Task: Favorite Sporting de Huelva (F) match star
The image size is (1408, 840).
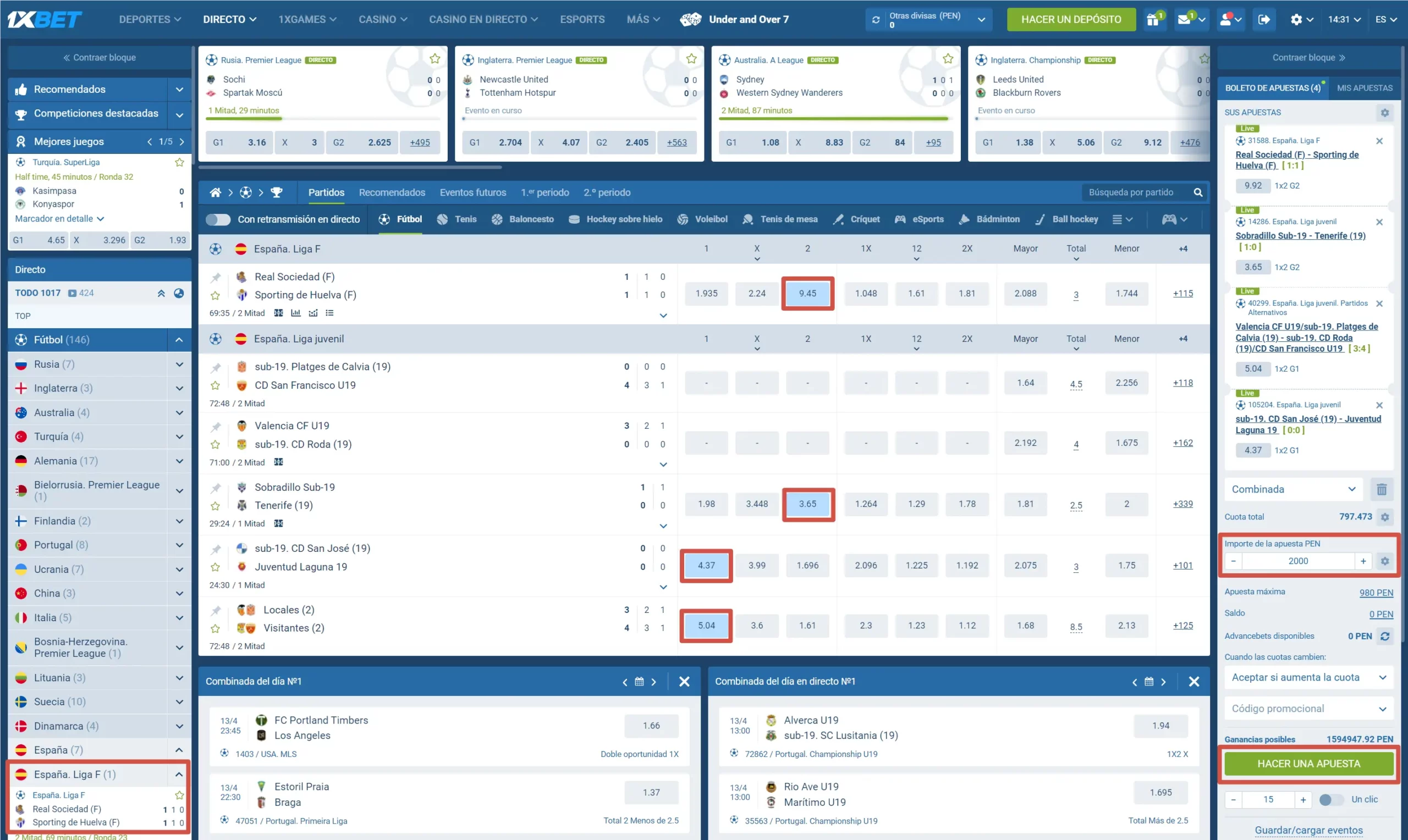Action: [215, 295]
